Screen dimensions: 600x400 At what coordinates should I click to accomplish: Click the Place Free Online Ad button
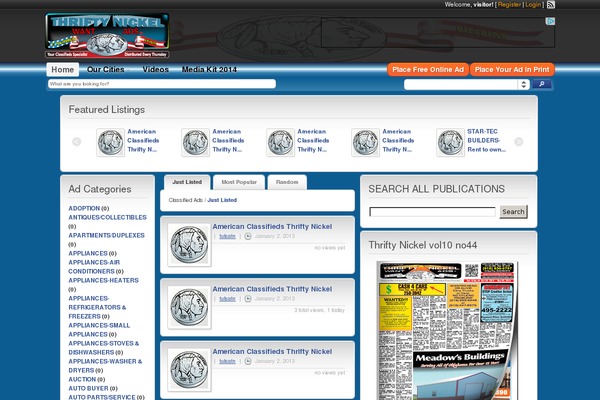[x=428, y=70]
